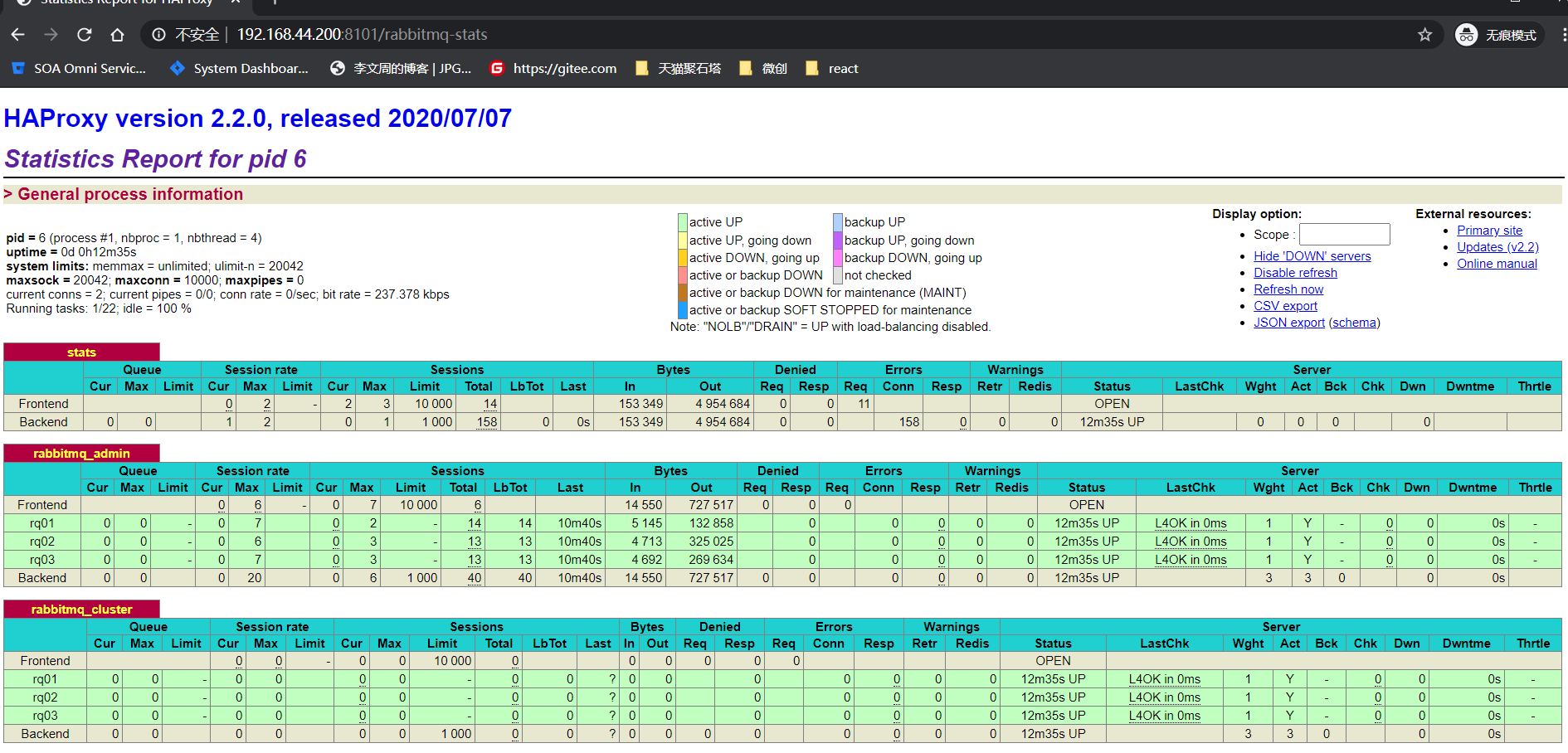Screen dimensions: 1568x753
Task: Bookmark this page with the star icon
Action: point(1425,35)
